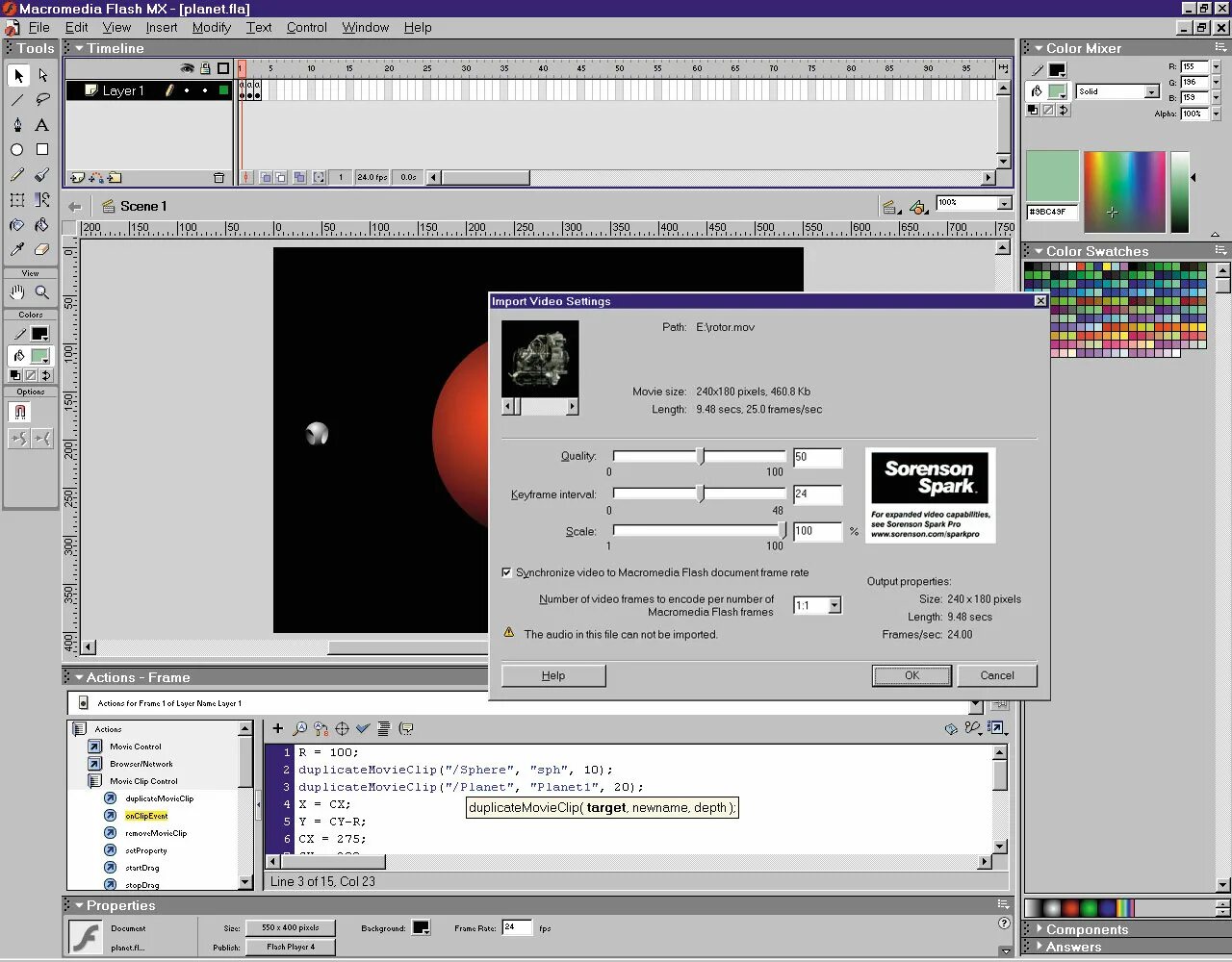The width and height of the screenshot is (1232, 962).
Task: Open the Window menu
Action: tap(365, 27)
